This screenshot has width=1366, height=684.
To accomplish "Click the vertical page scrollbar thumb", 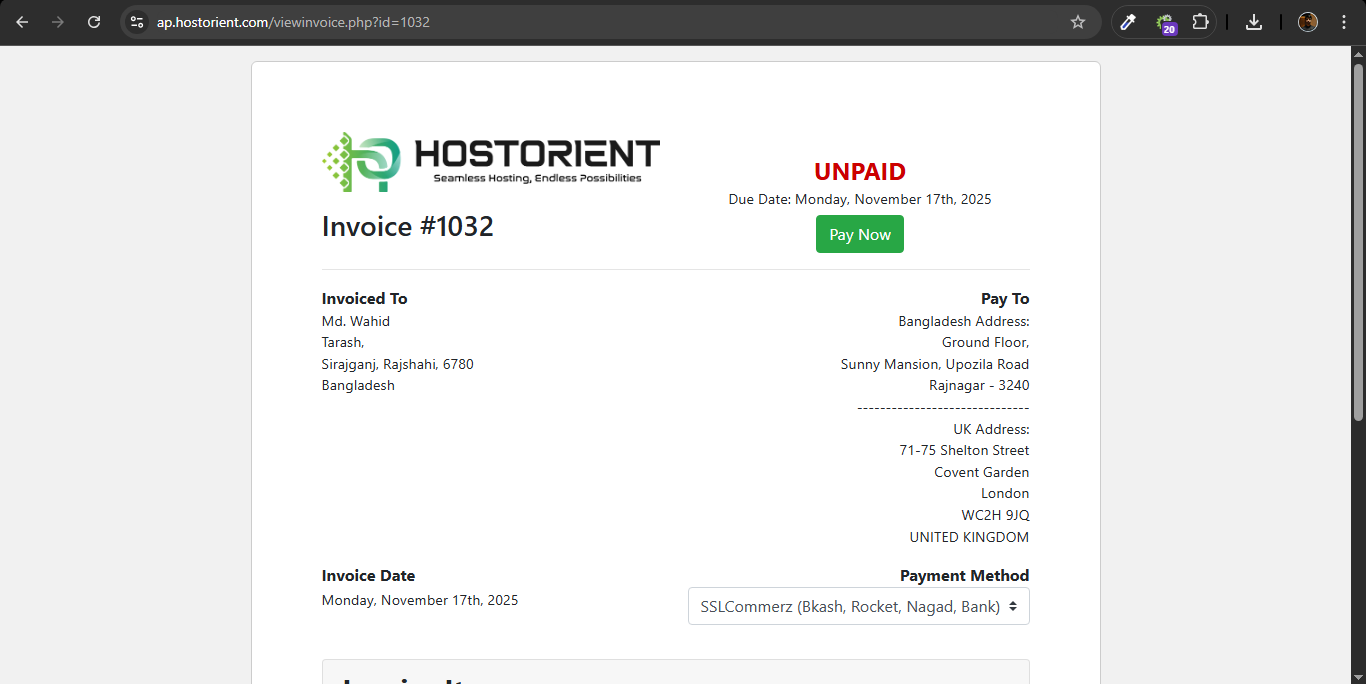I will pyautogui.click(x=1358, y=240).
